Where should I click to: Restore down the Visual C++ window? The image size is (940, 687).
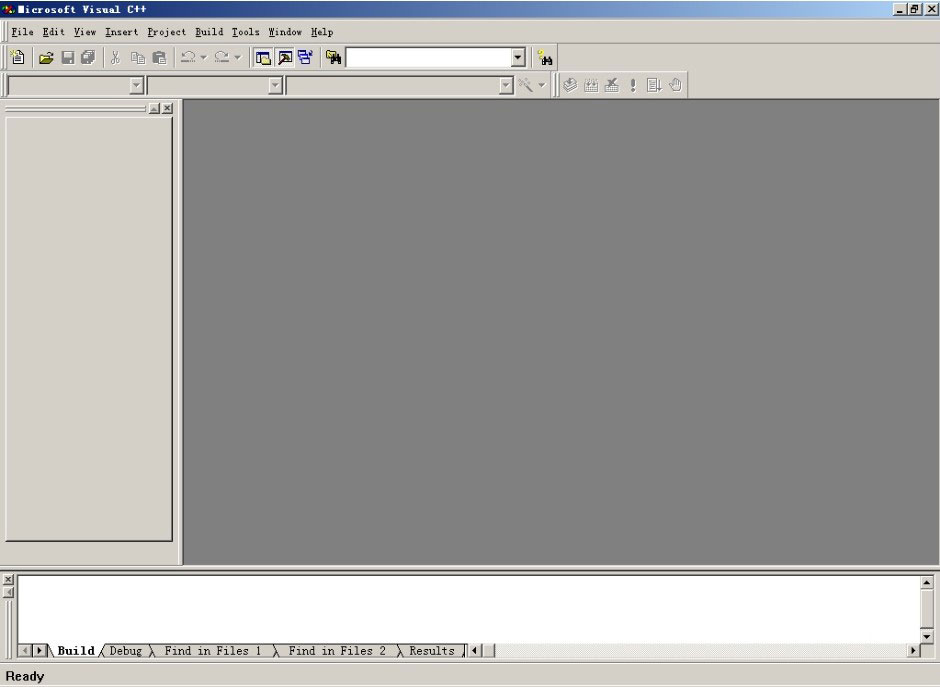point(914,9)
